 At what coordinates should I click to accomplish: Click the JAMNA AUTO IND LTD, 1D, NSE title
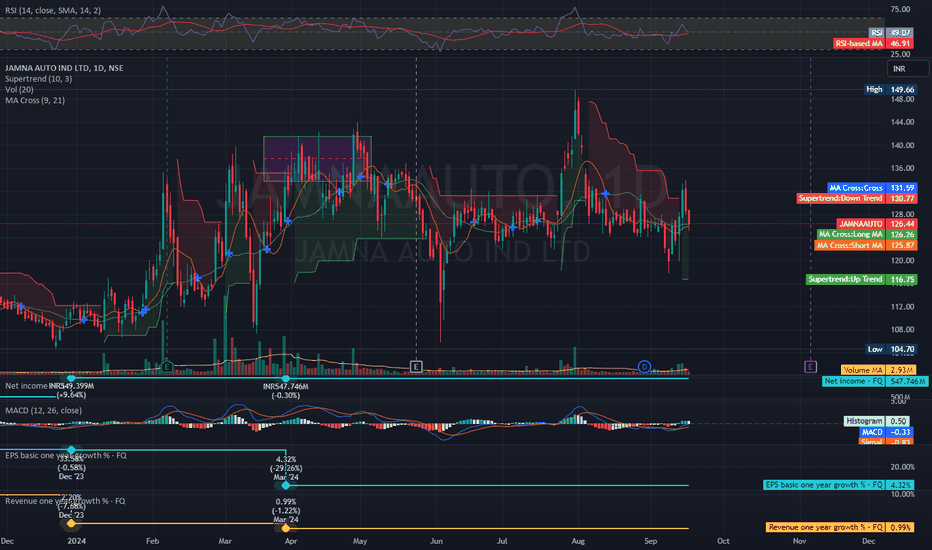coord(64,68)
